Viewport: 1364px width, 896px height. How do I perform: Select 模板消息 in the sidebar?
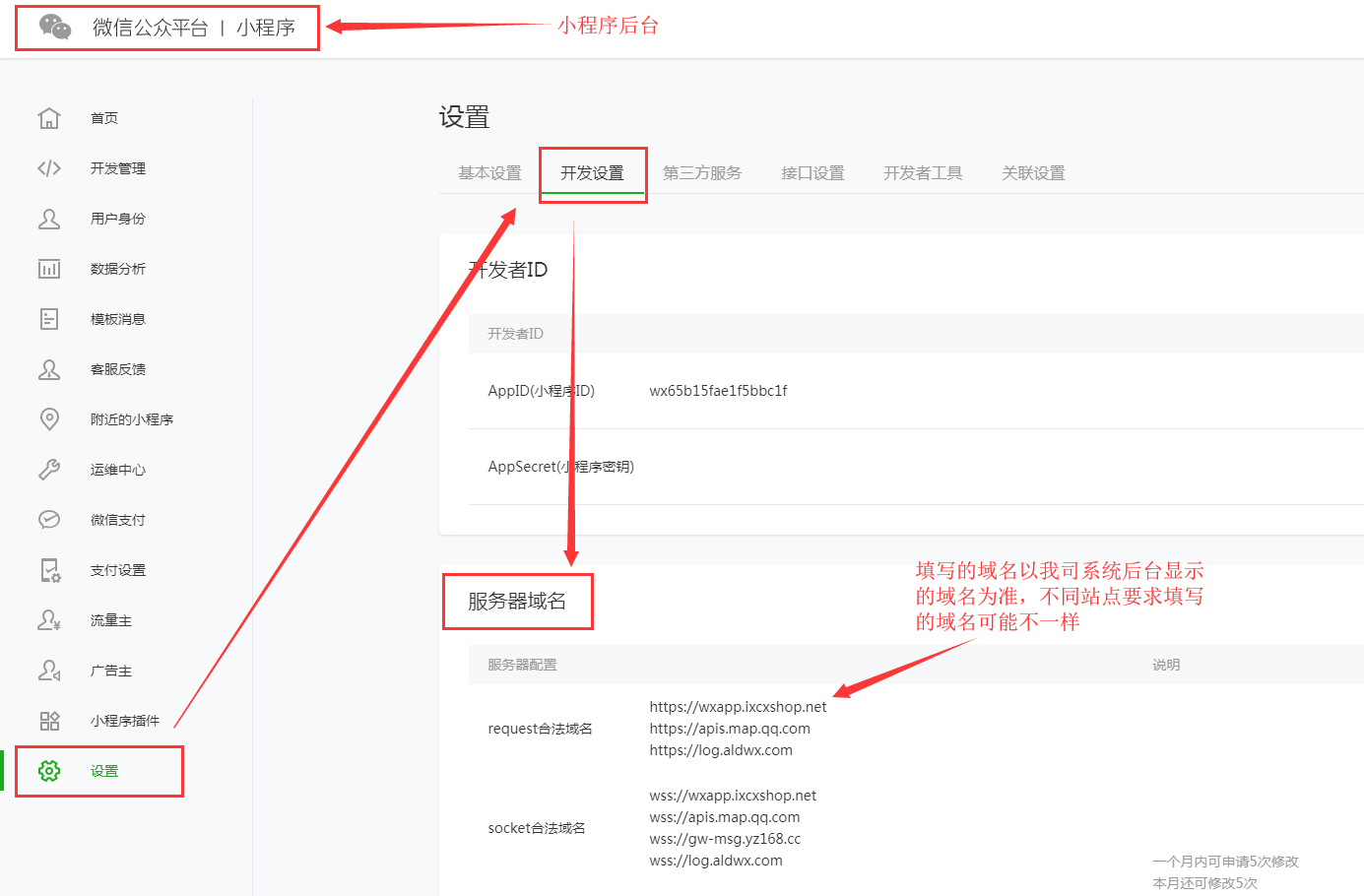pyautogui.click(x=118, y=319)
